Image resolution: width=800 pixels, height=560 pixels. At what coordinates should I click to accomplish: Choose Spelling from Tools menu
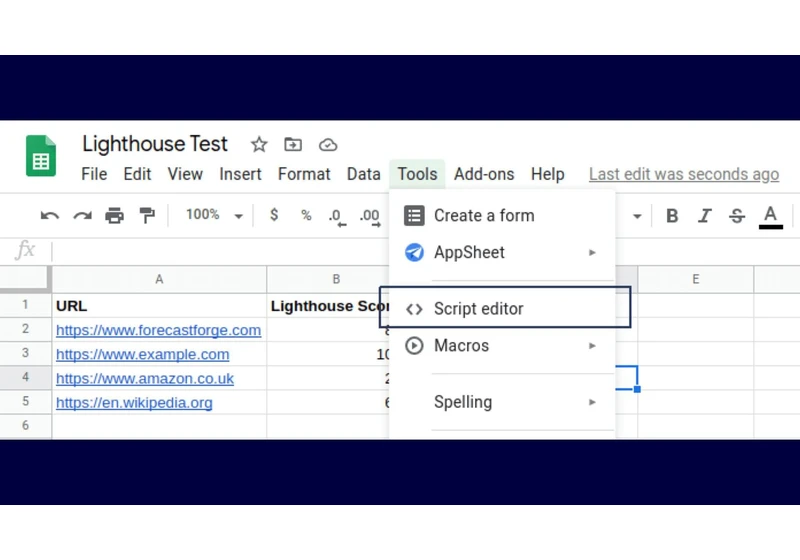click(502, 402)
